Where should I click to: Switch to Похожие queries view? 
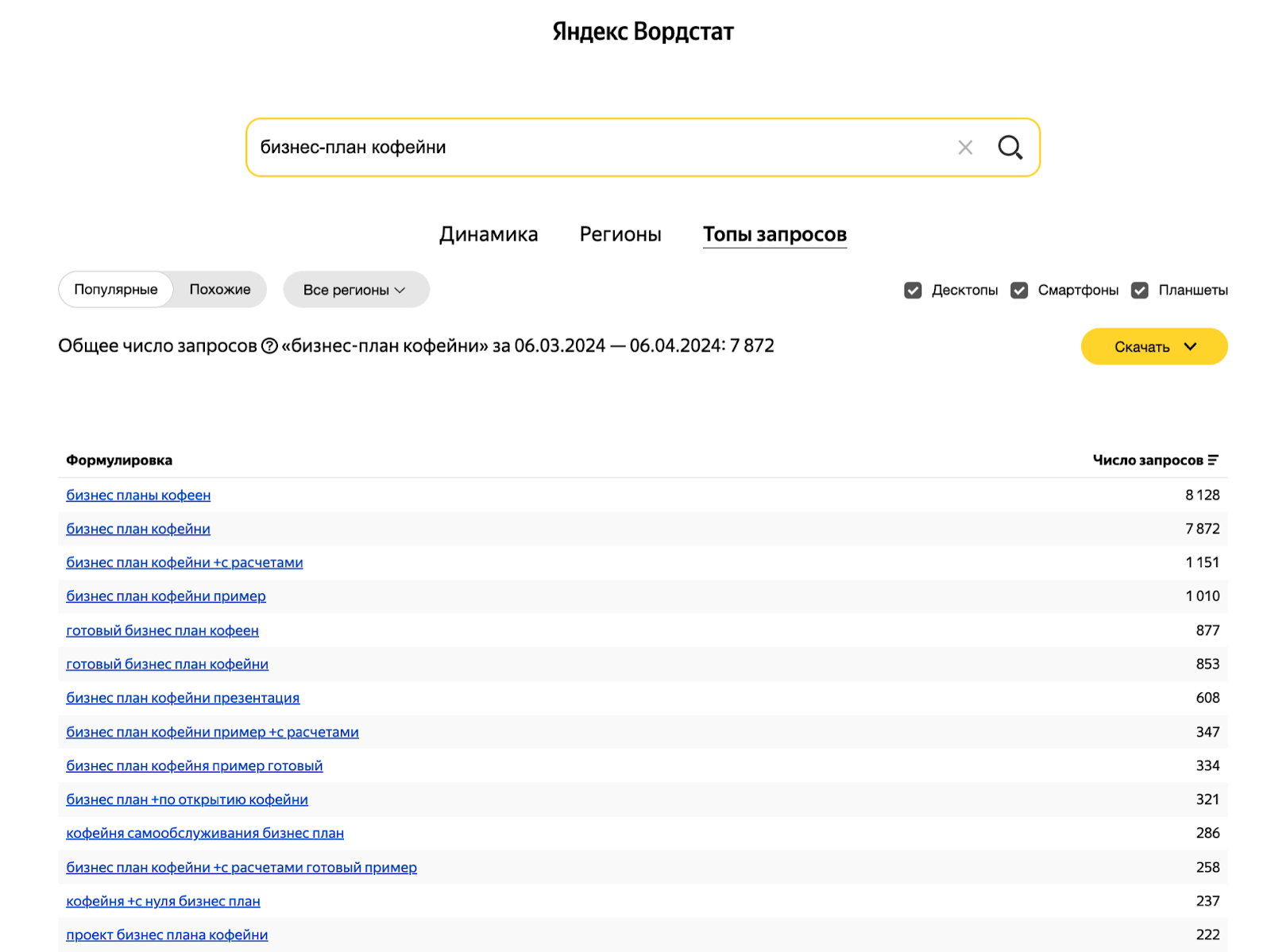pyautogui.click(x=220, y=290)
